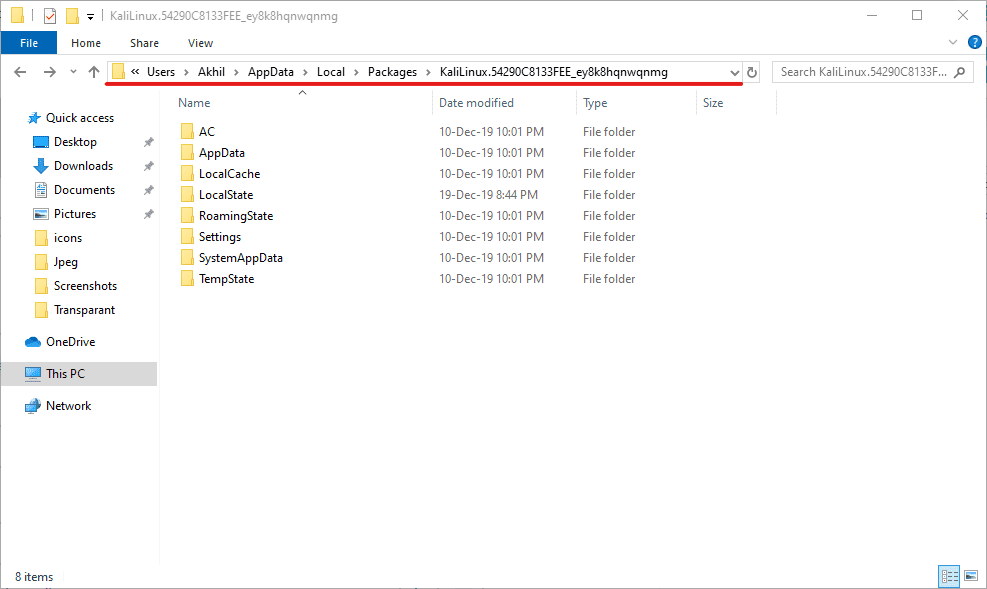Open Explorer help question mark
Viewport: 987px width, 589px height.
[974, 42]
